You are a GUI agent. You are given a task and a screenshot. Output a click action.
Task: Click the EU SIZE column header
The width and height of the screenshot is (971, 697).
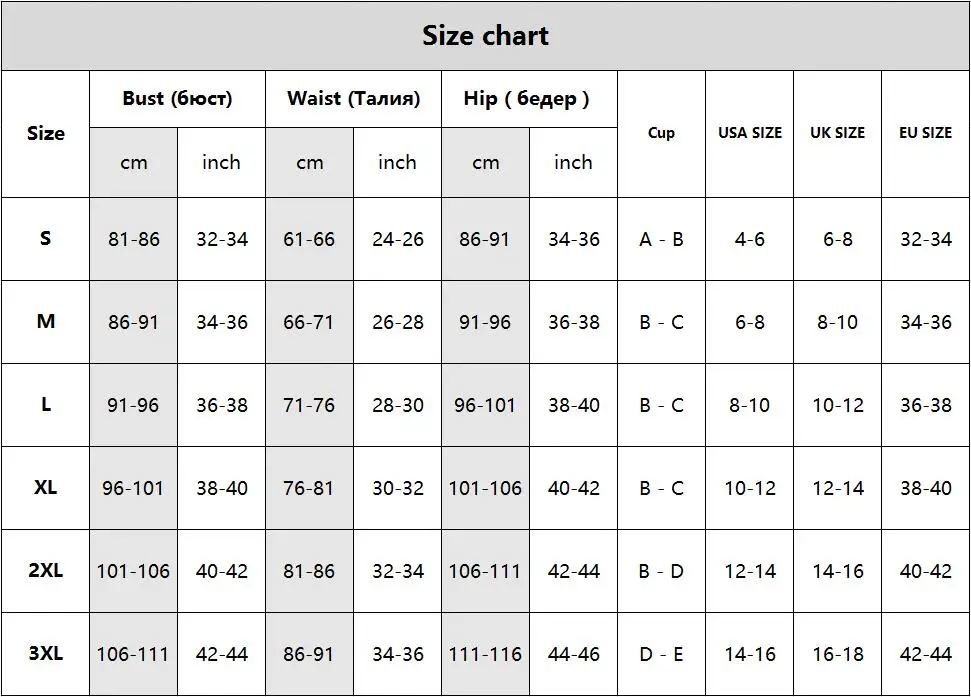(926, 134)
